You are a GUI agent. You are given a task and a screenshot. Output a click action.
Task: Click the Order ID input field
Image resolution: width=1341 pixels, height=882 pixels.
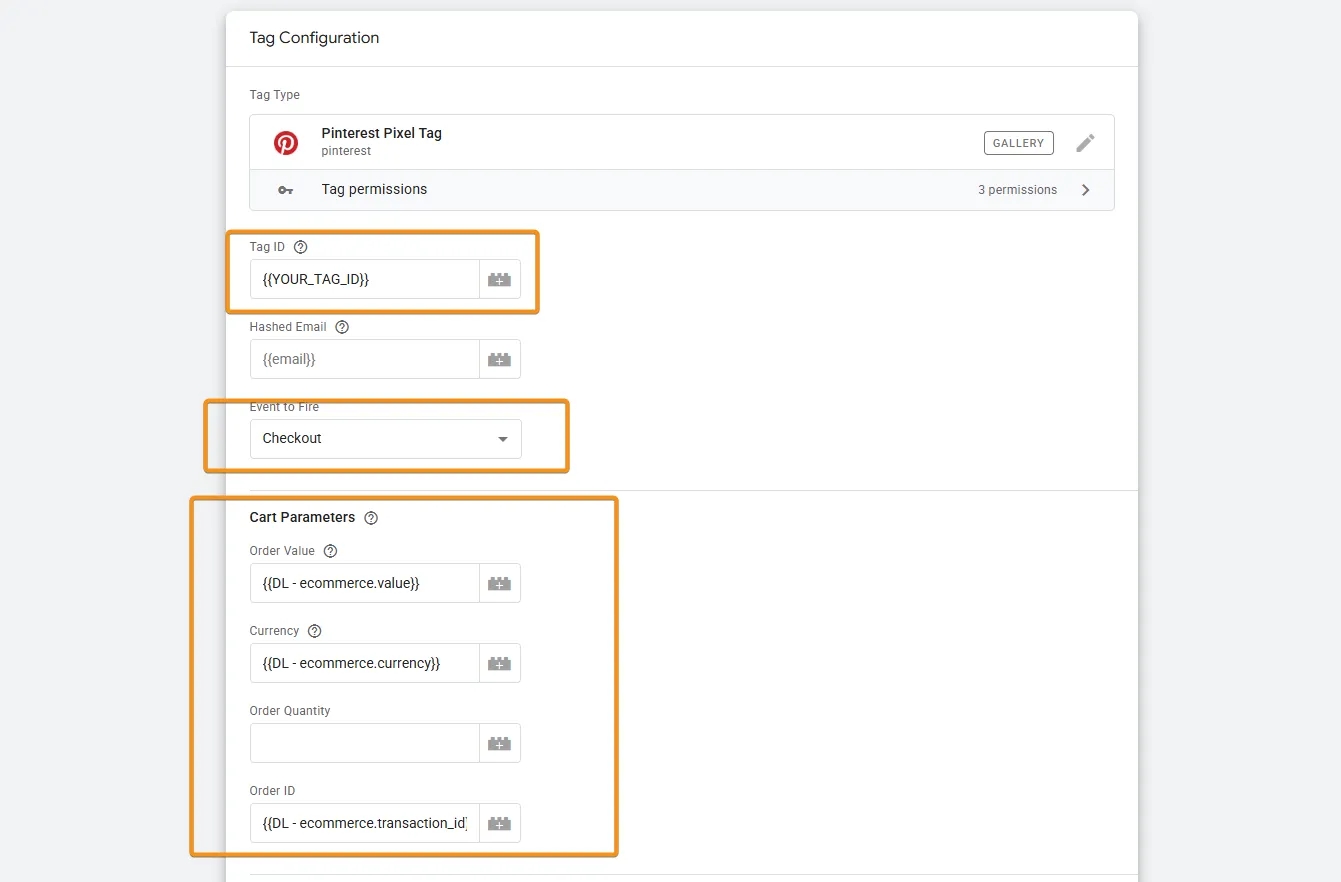[x=365, y=823]
